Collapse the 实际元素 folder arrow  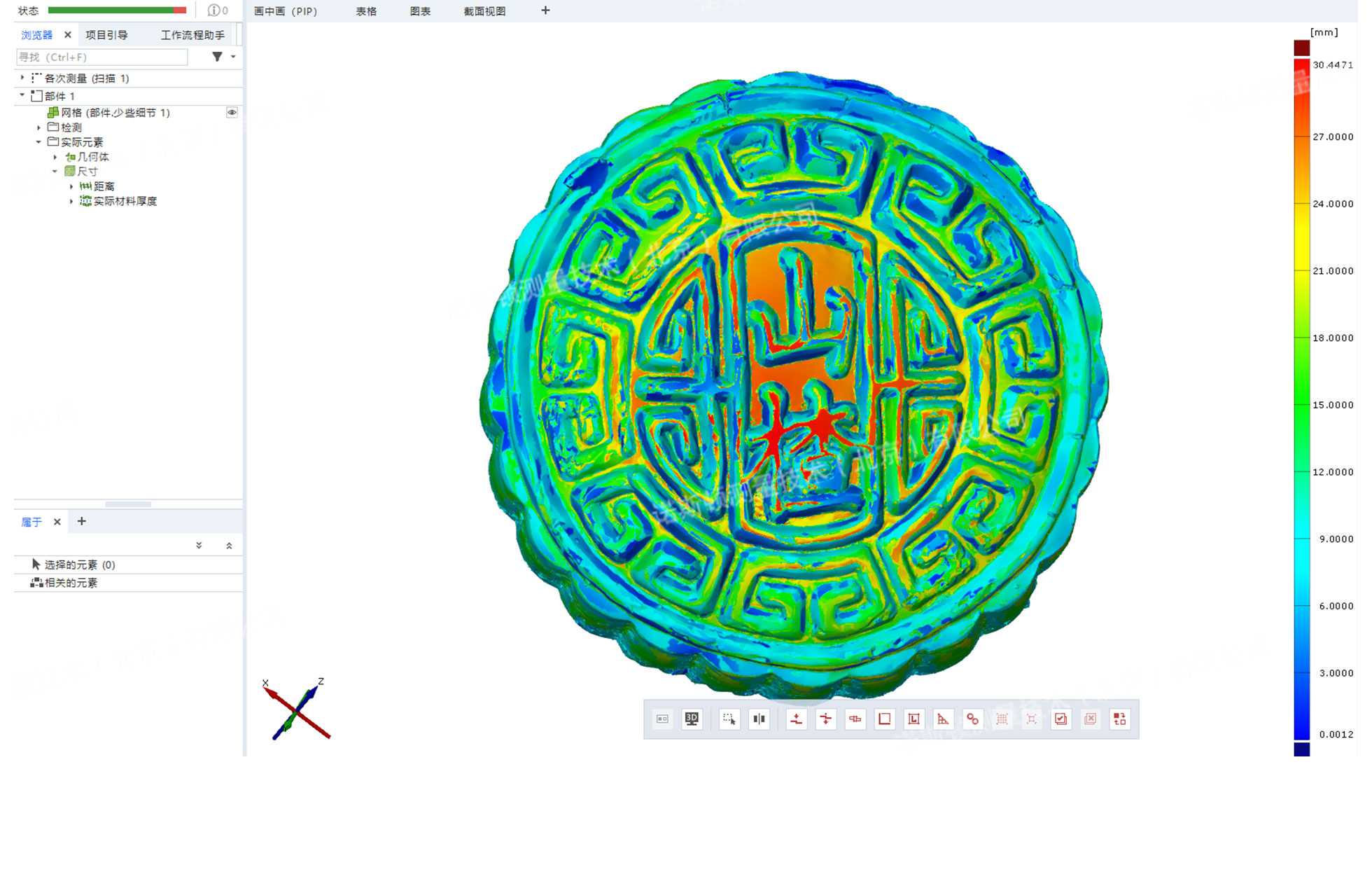(x=38, y=142)
